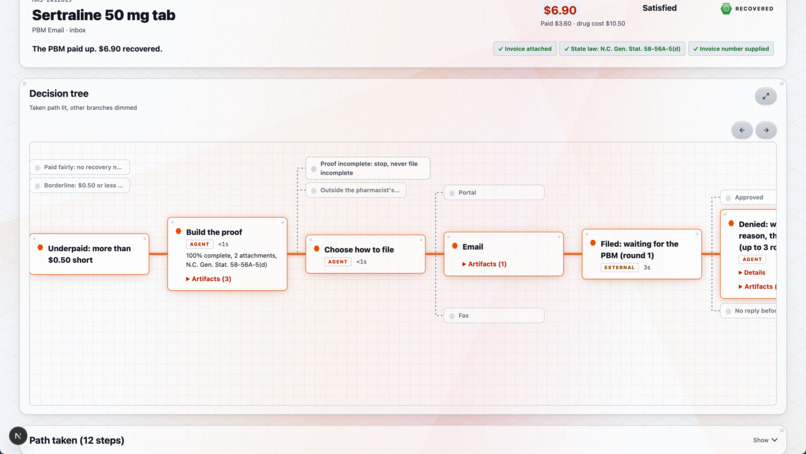This screenshot has height=454, width=806.
Task: Select the Underpaid more than $0.50 short node
Action: tap(89, 254)
